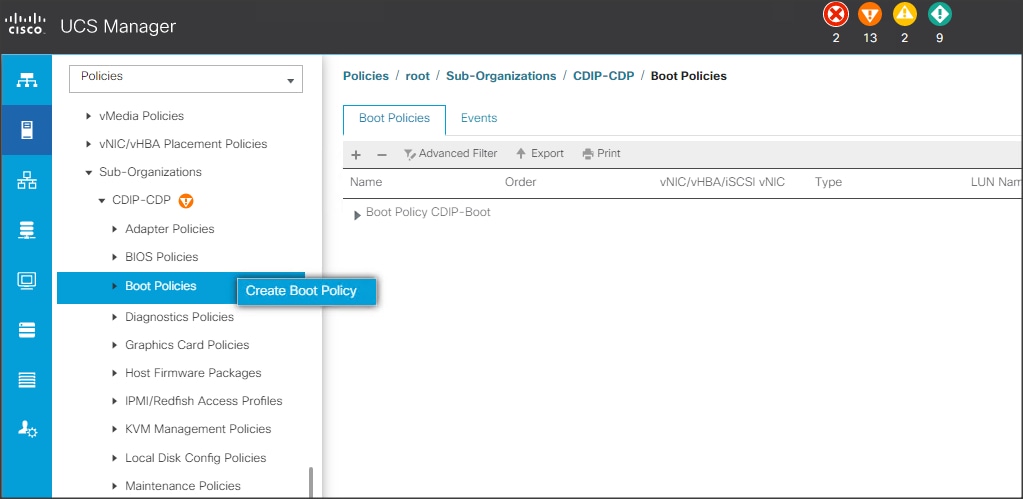Open the Storage section in the sidebar
The width and height of the screenshot is (1023, 499).
pos(27,330)
